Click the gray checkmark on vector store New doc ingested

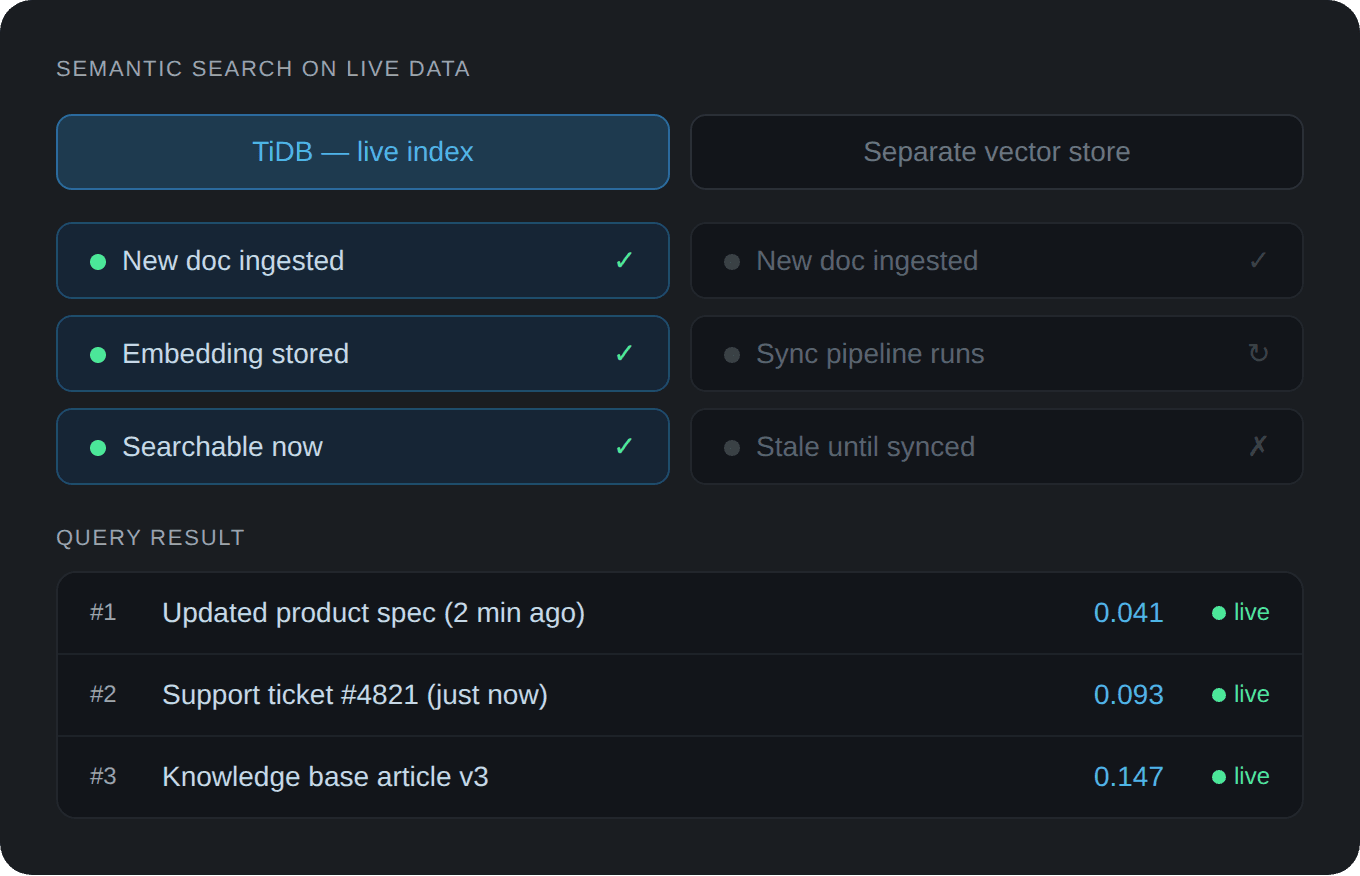click(x=1258, y=261)
